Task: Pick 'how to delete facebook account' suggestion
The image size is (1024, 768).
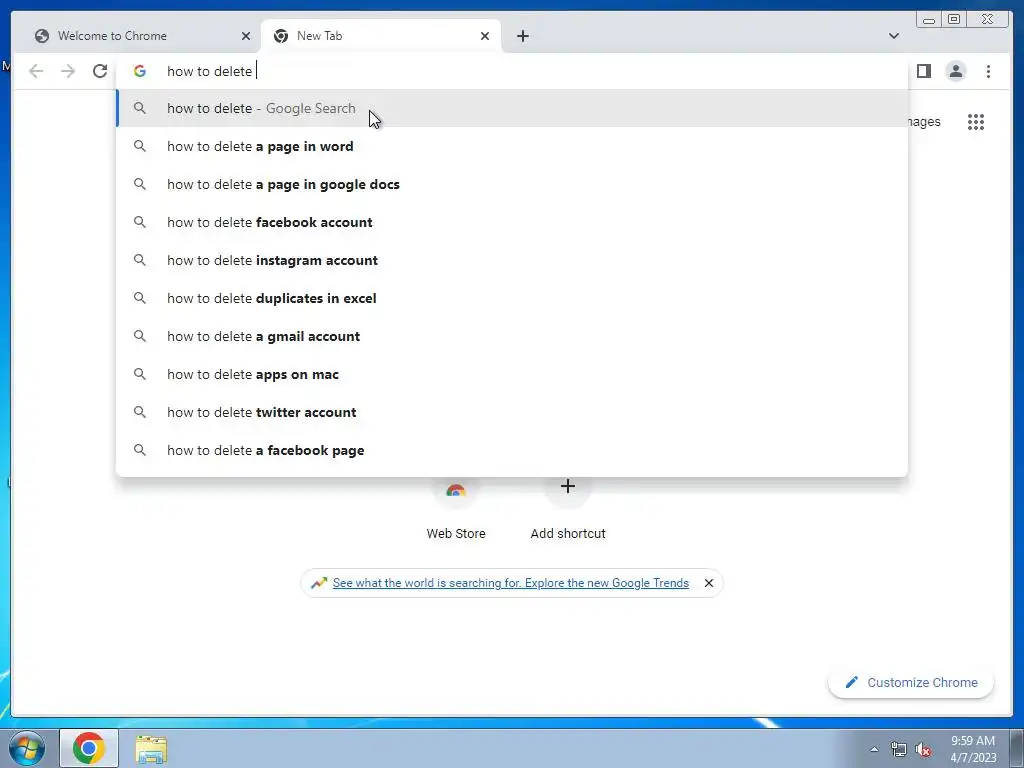Action: [x=512, y=222]
